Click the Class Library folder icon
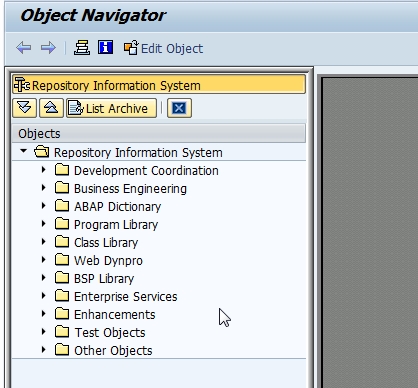418x388 pixels. [62, 242]
